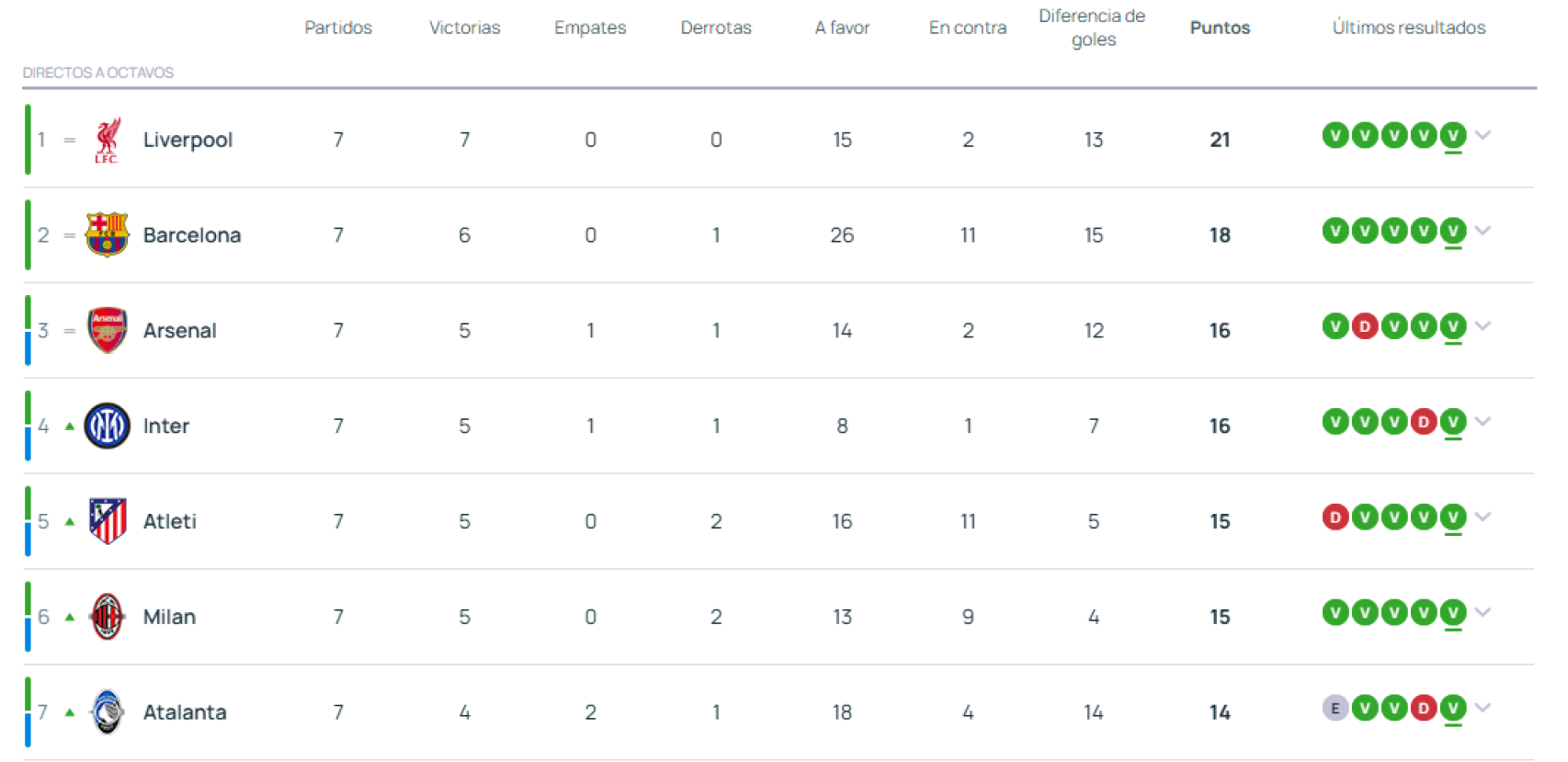The image size is (1568, 762).
Task: Click Atalanta's 14 points value
Action: click(x=1220, y=712)
